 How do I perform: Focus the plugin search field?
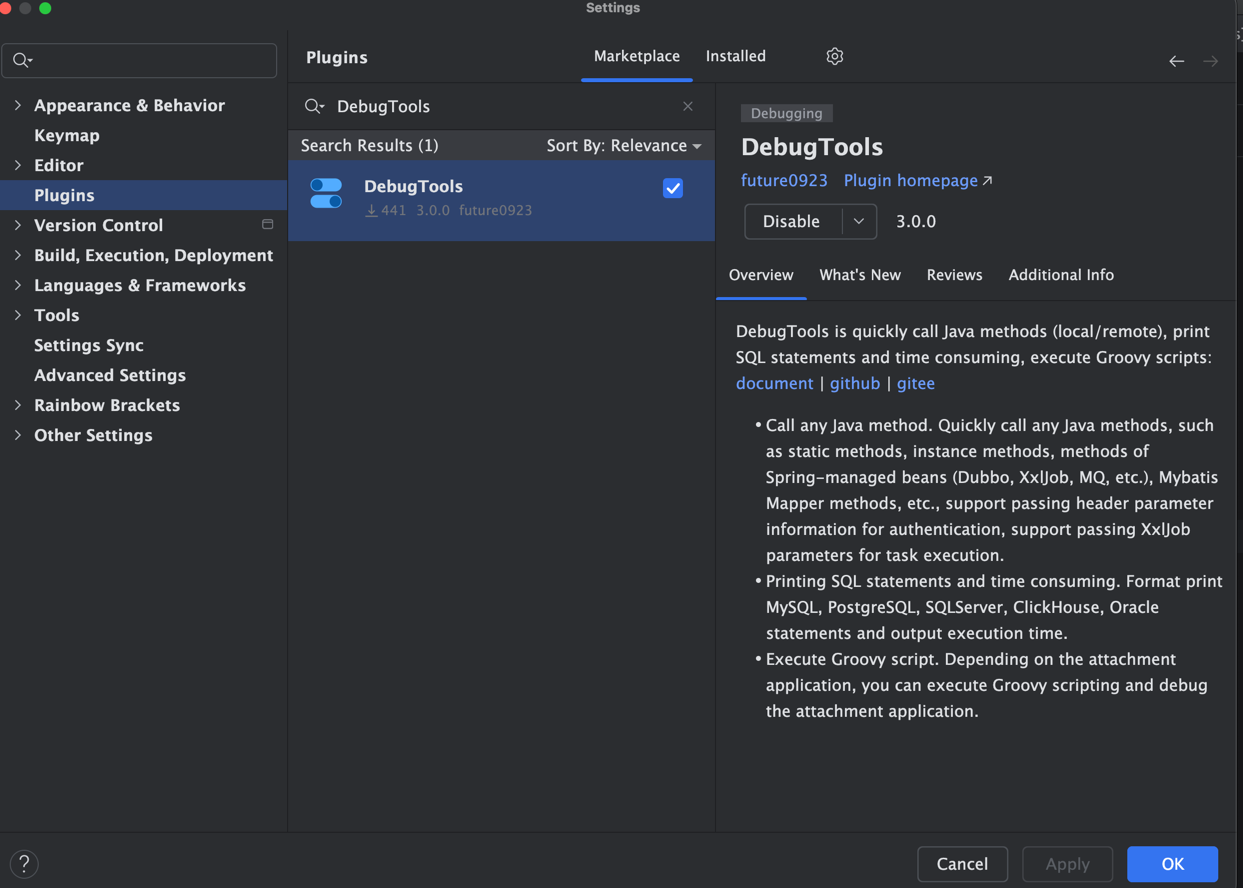502,106
